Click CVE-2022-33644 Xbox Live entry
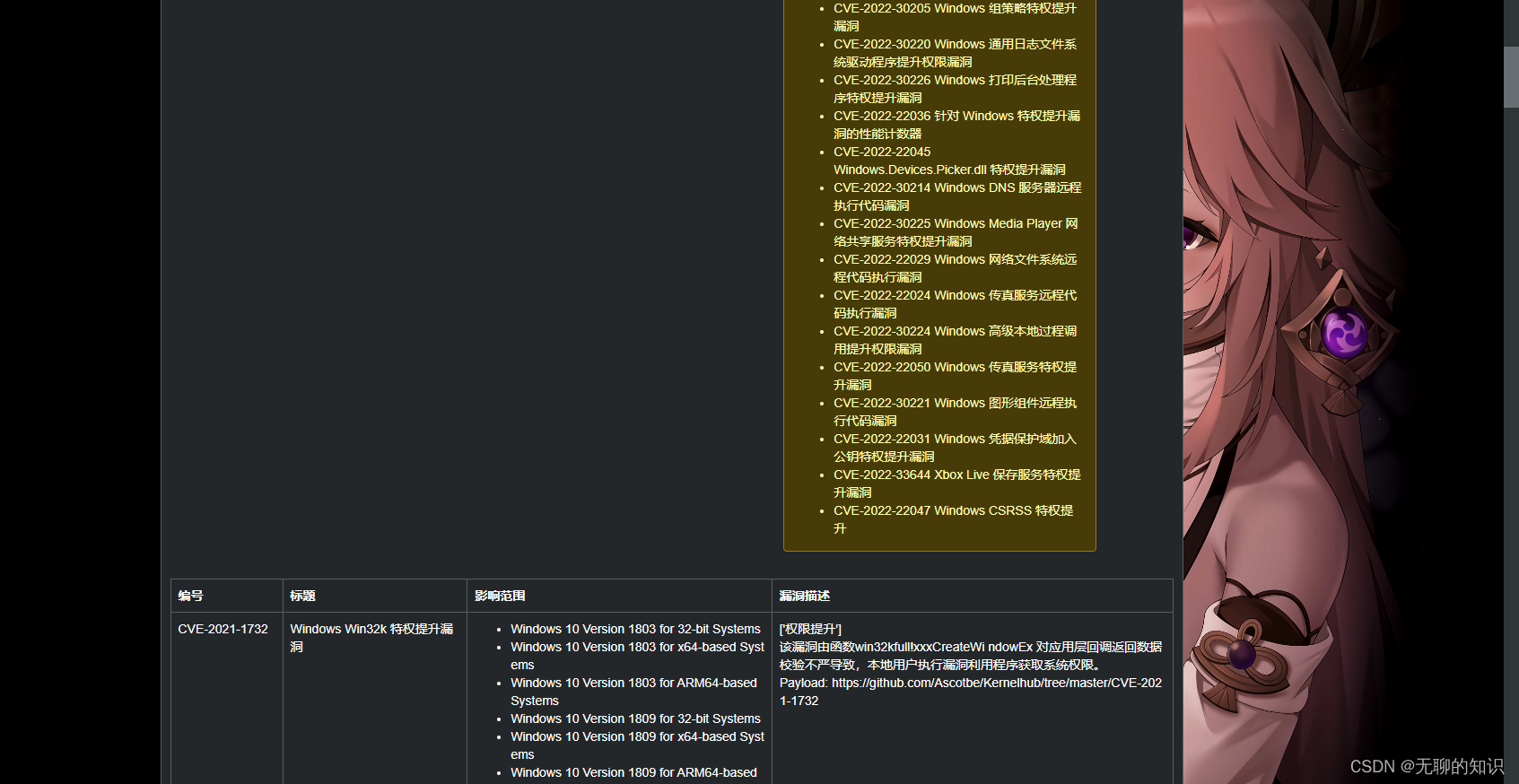This screenshot has width=1519, height=784. tap(957, 483)
